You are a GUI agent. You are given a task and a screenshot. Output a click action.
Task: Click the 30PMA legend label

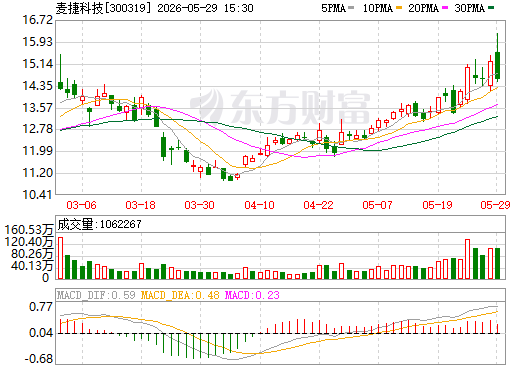tap(470, 8)
